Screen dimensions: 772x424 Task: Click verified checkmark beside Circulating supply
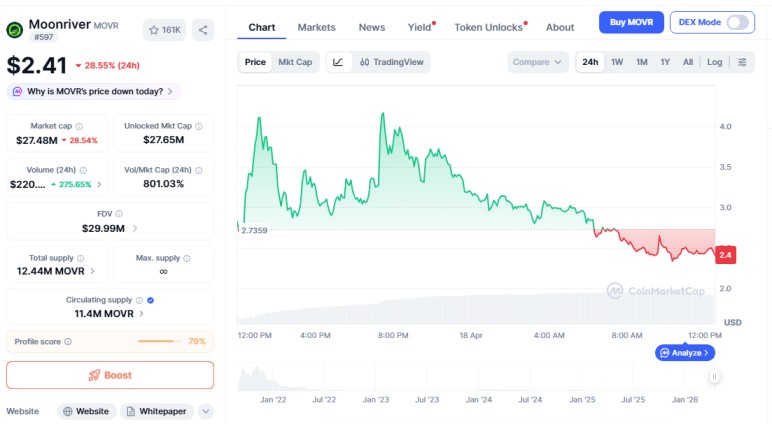click(x=151, y=300)
